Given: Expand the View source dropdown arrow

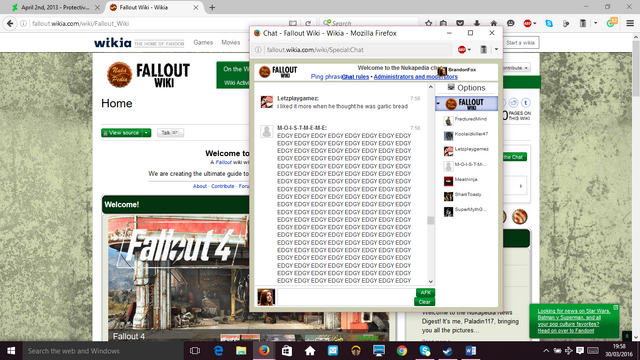Looking at the screenshot, I should coord(146,133).
